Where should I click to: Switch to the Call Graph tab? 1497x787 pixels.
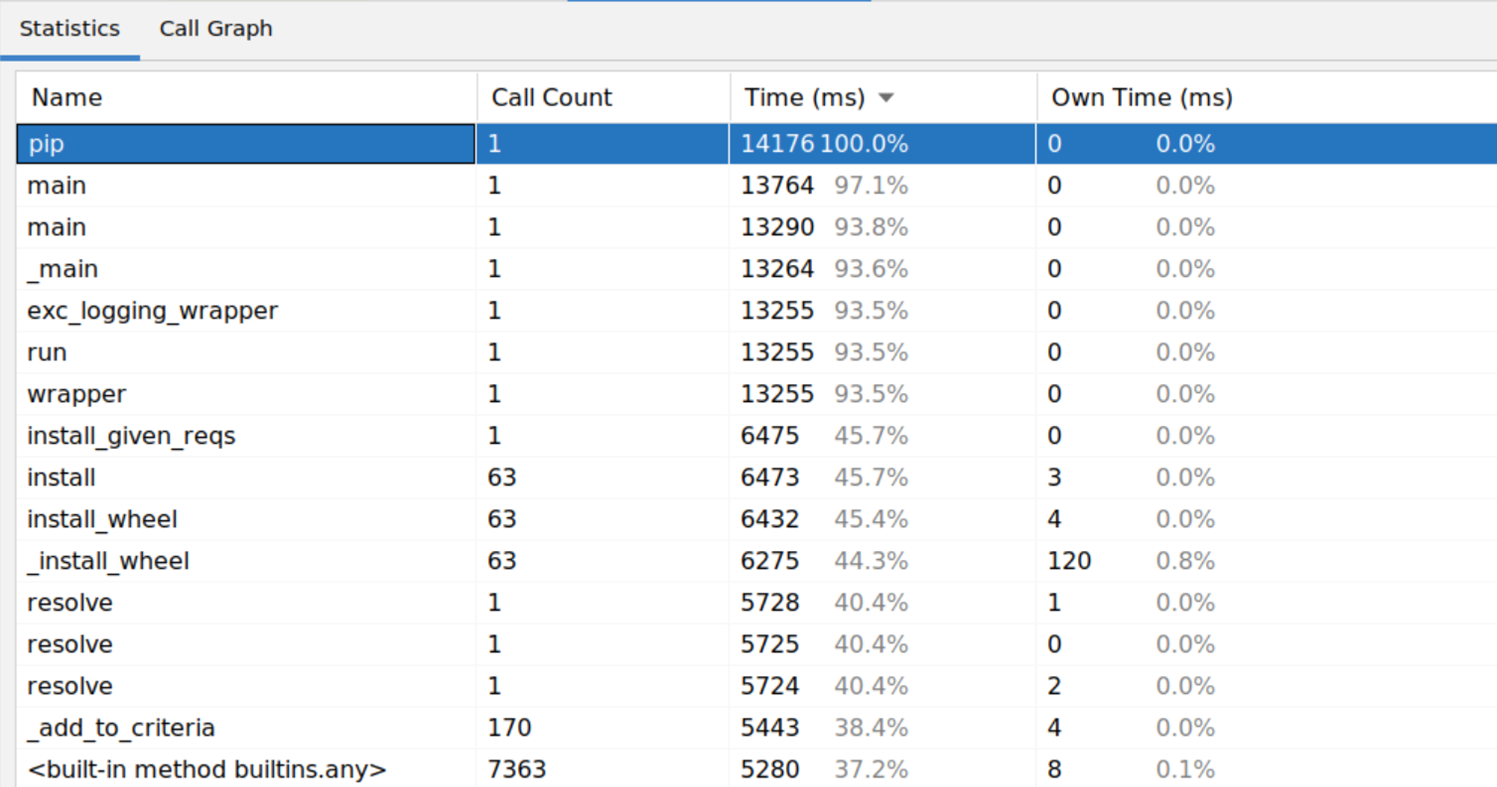215,28
